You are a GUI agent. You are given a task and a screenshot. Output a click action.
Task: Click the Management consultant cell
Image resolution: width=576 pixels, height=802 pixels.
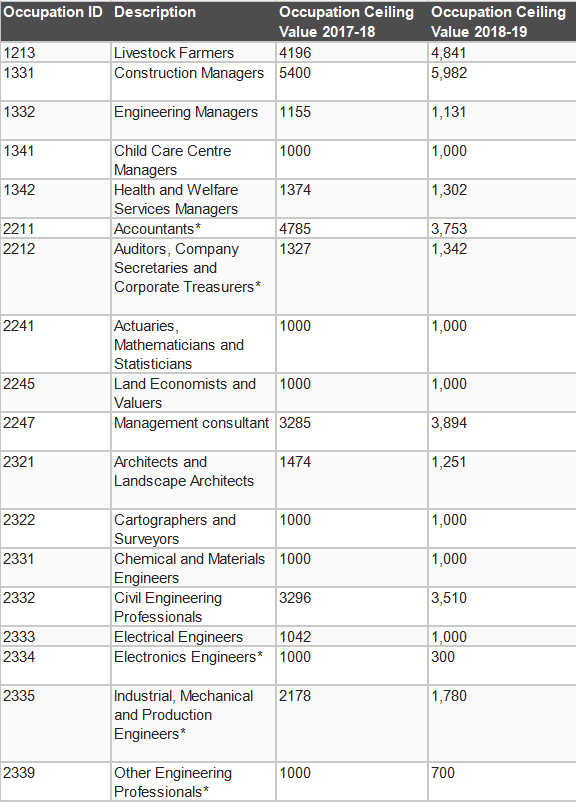coord(193,432)
